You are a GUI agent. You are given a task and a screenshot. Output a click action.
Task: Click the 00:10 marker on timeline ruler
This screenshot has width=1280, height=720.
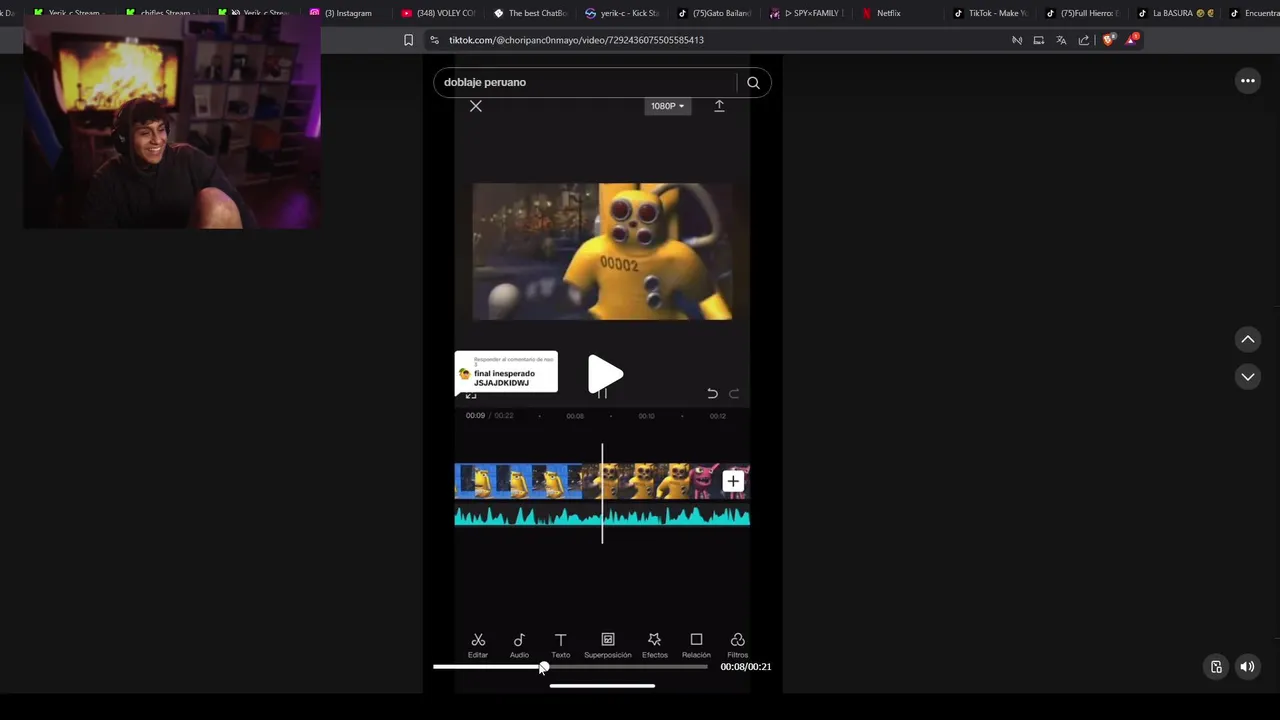coord(646,416)
